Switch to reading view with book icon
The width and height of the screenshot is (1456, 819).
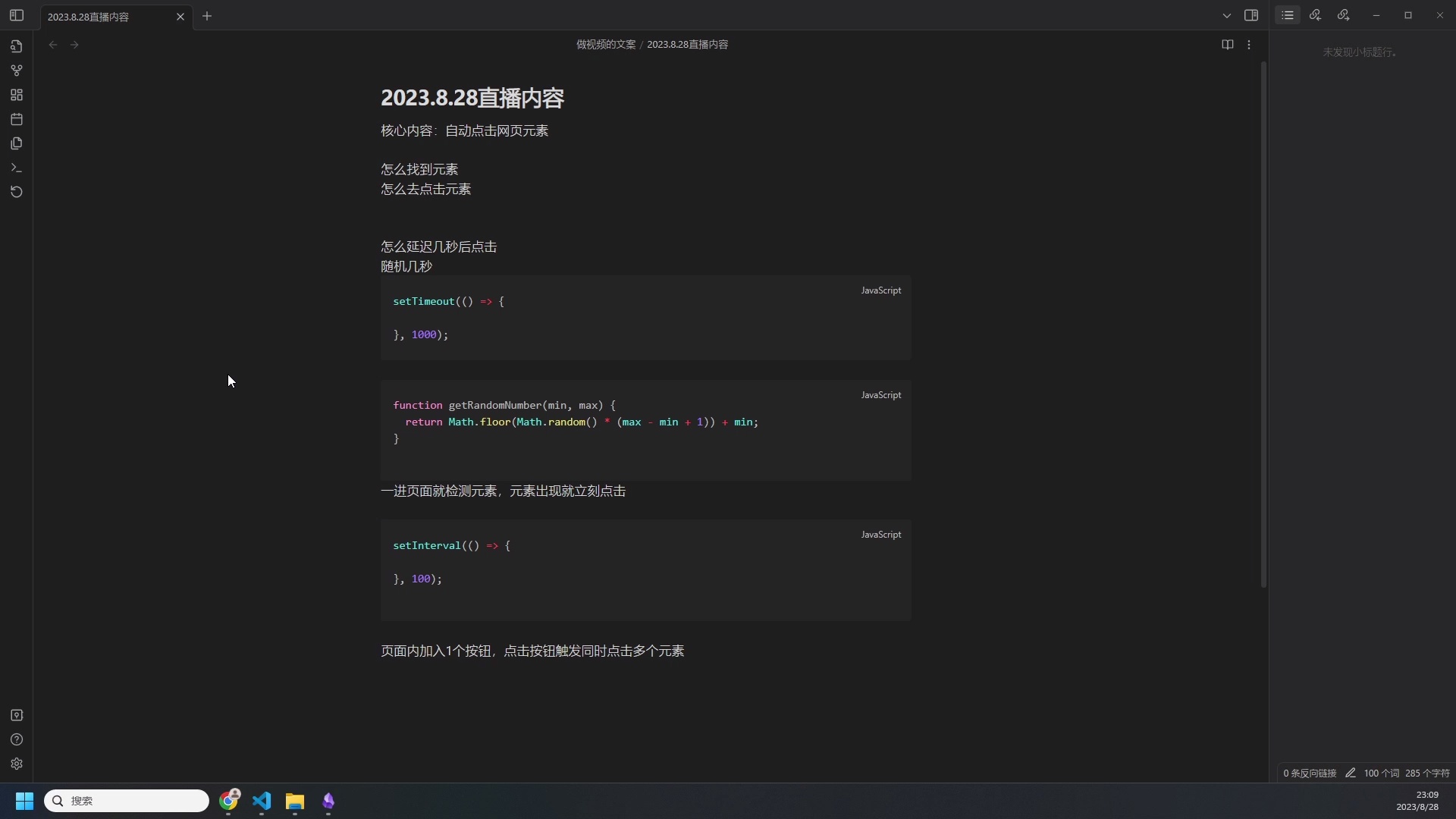click(x=1227, y=45)
